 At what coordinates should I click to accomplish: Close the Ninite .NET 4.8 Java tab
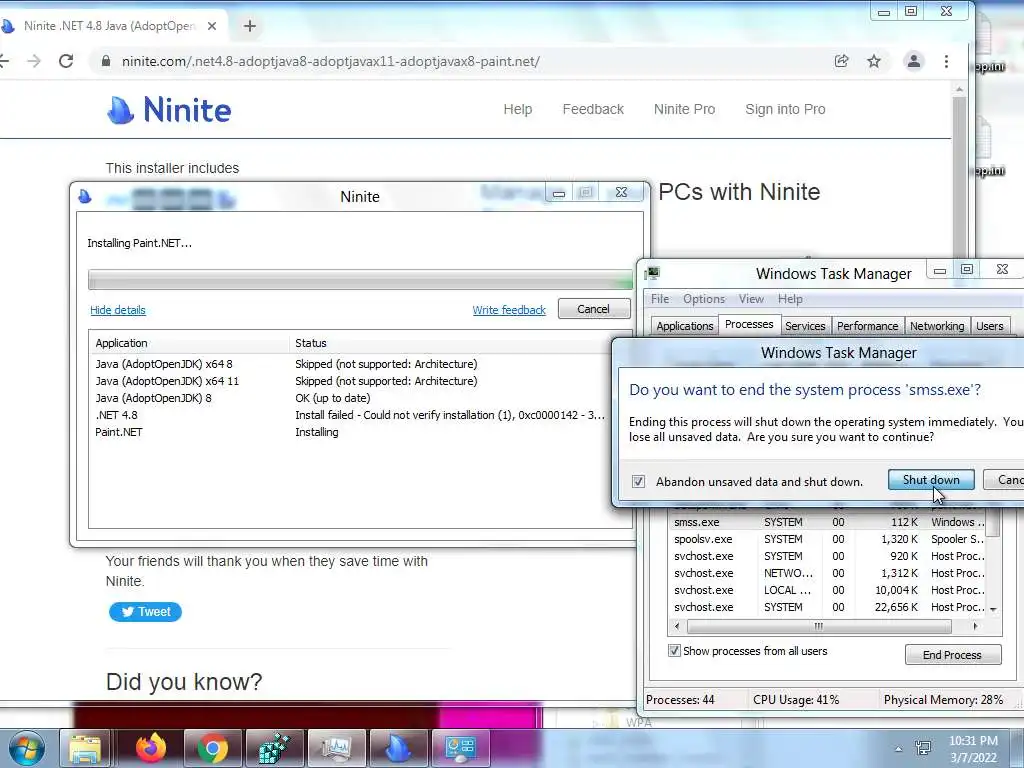pyautogui.click(x=212, y=26)
